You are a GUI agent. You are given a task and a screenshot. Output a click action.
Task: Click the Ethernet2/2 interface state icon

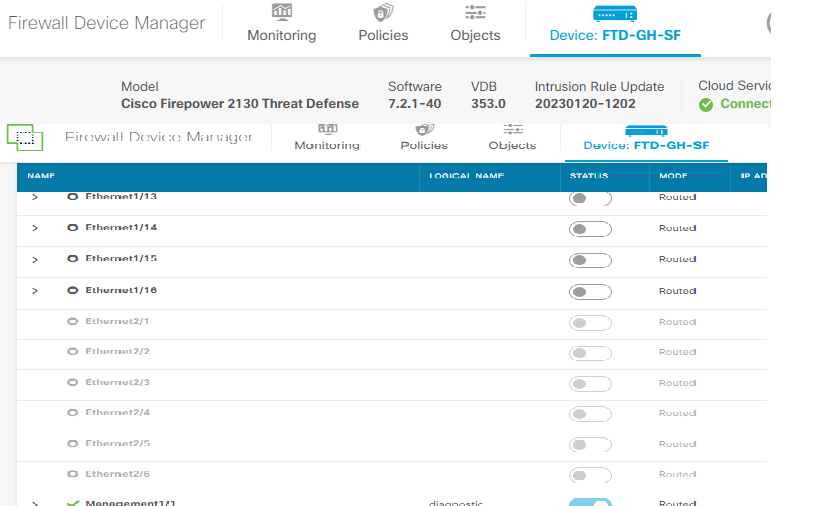click(73, 351)
